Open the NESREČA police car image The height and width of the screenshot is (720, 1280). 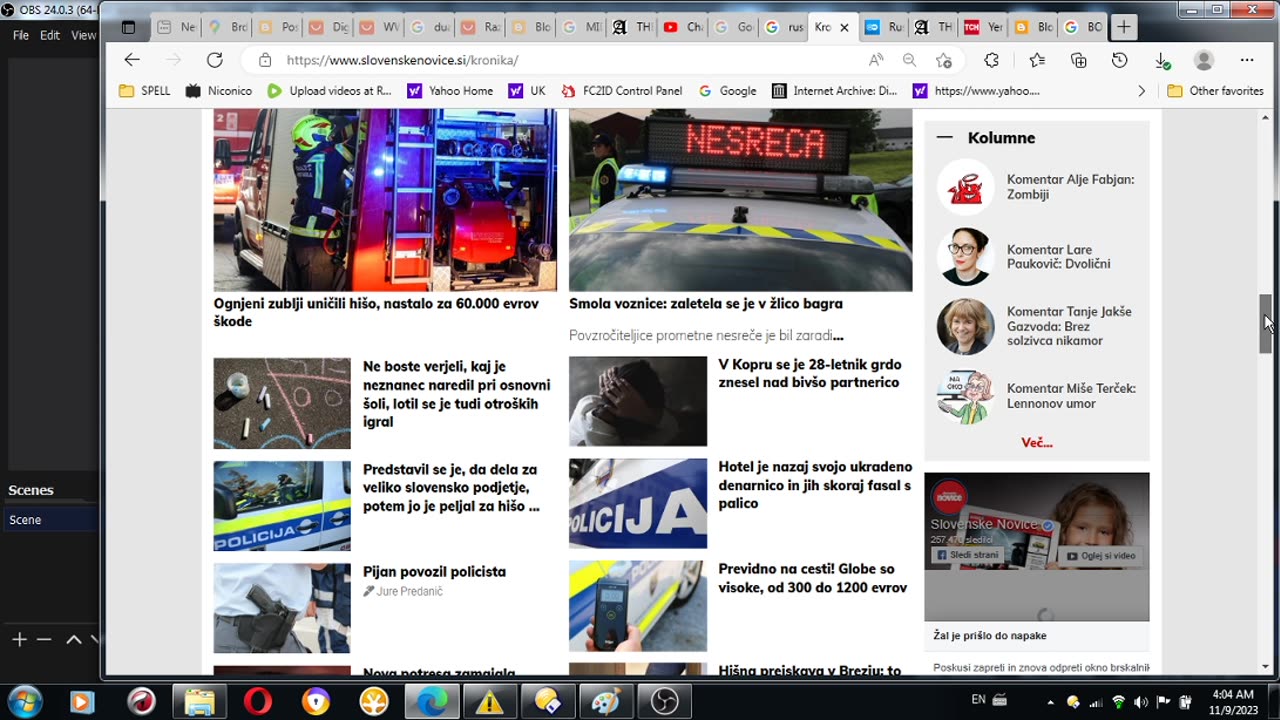coord(740,200)
